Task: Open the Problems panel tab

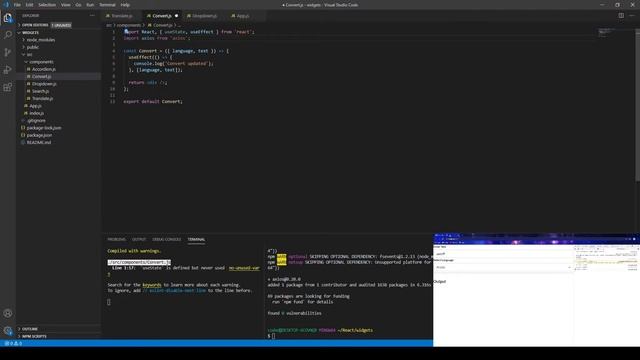Action: (x=116, y=240)
